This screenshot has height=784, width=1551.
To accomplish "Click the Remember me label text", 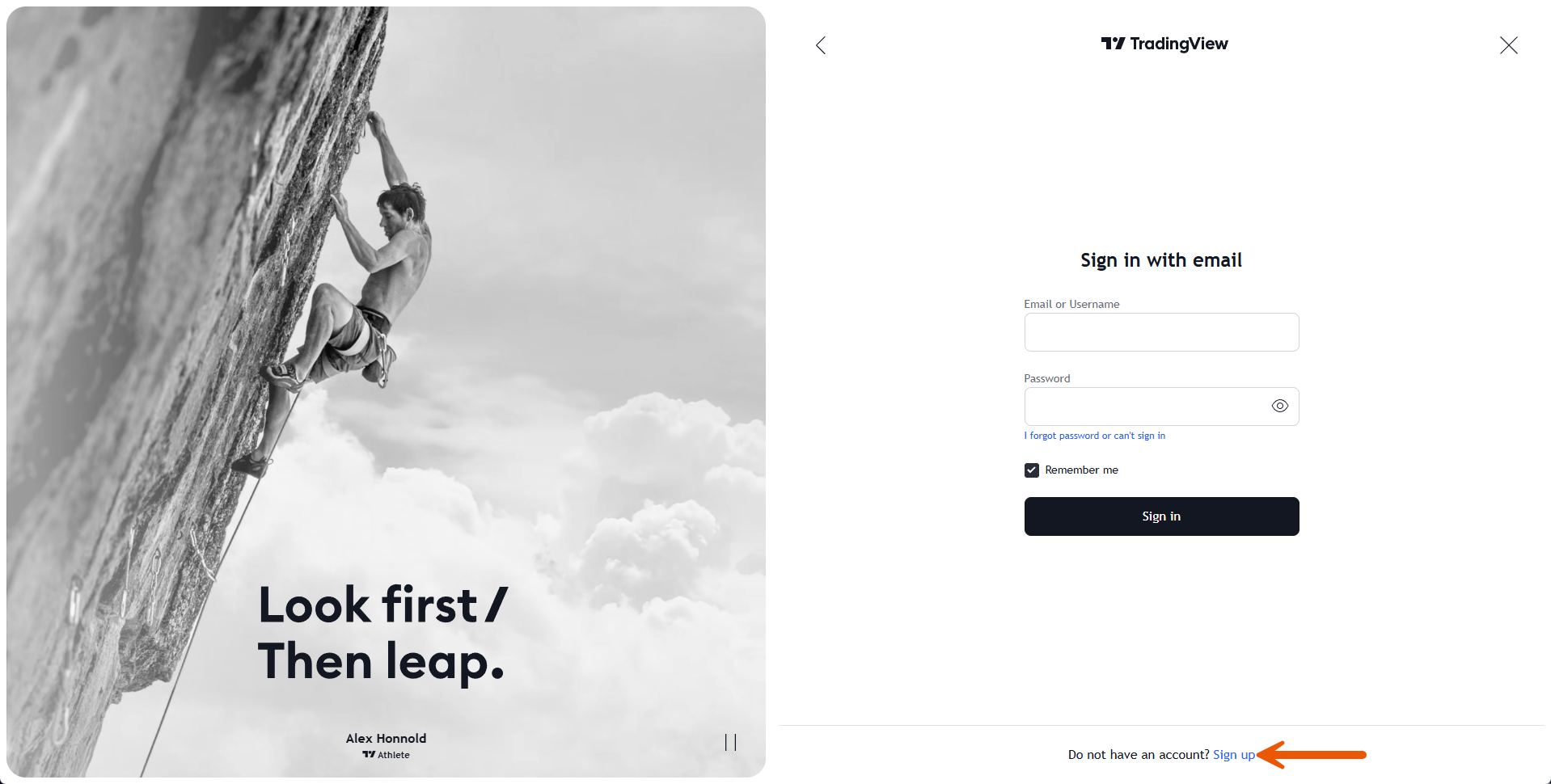I will [1081, 470].
